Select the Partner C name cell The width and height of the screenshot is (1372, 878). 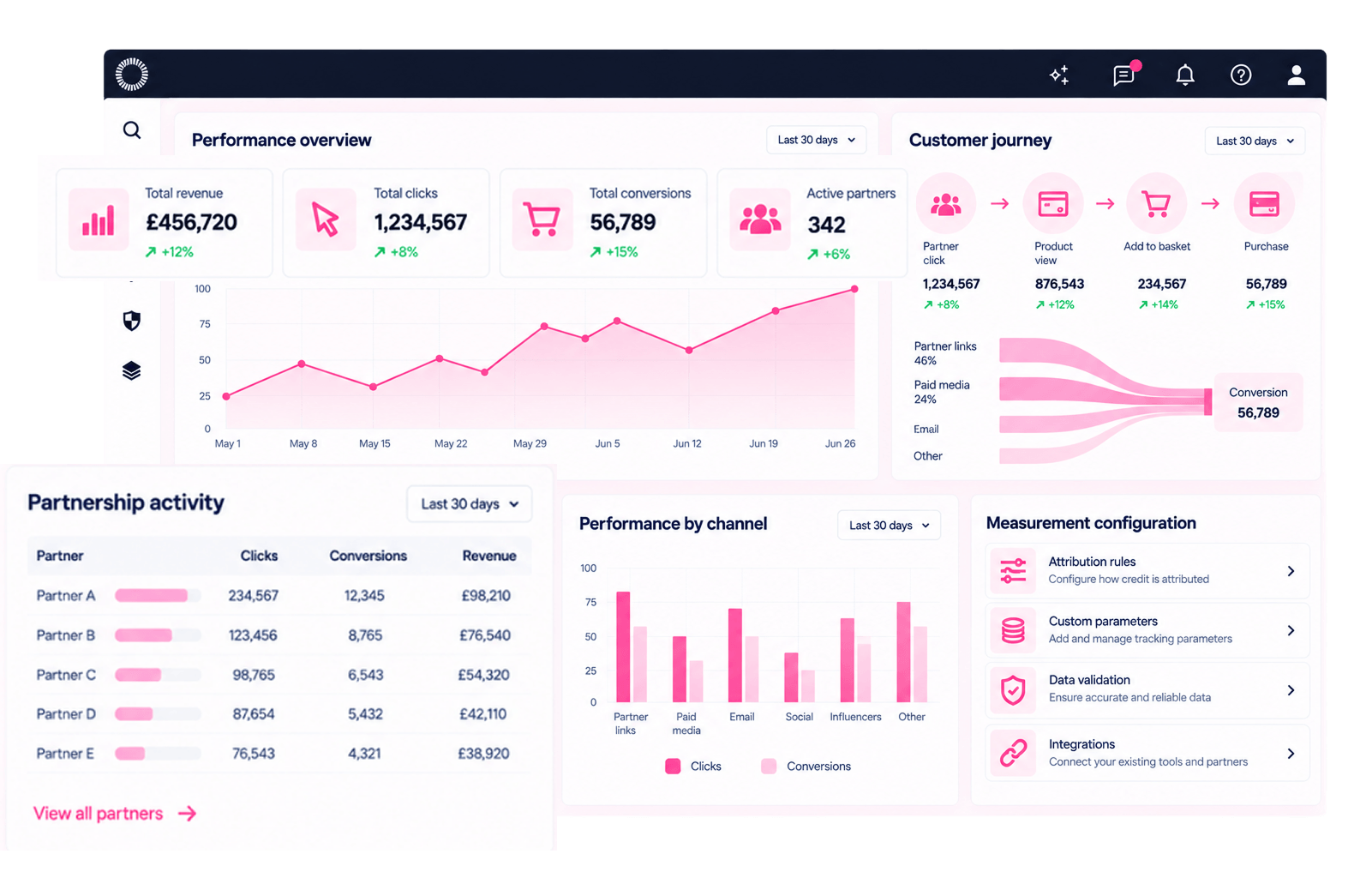click(x=66, y=675)
